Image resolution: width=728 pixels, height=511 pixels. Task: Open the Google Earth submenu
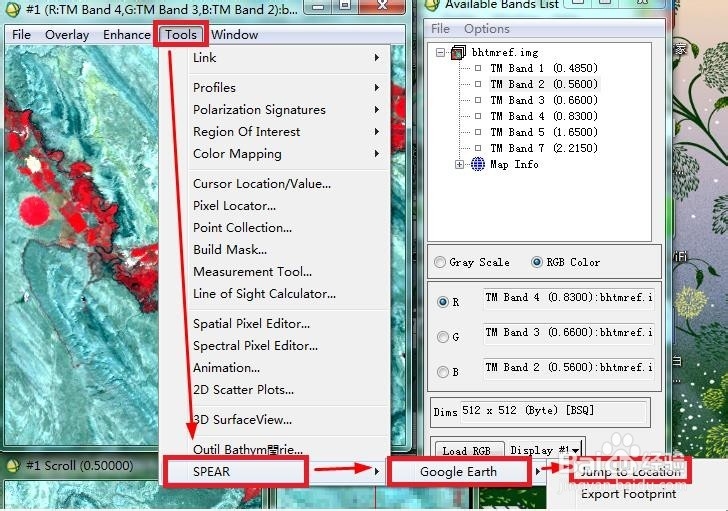point(459,472)
